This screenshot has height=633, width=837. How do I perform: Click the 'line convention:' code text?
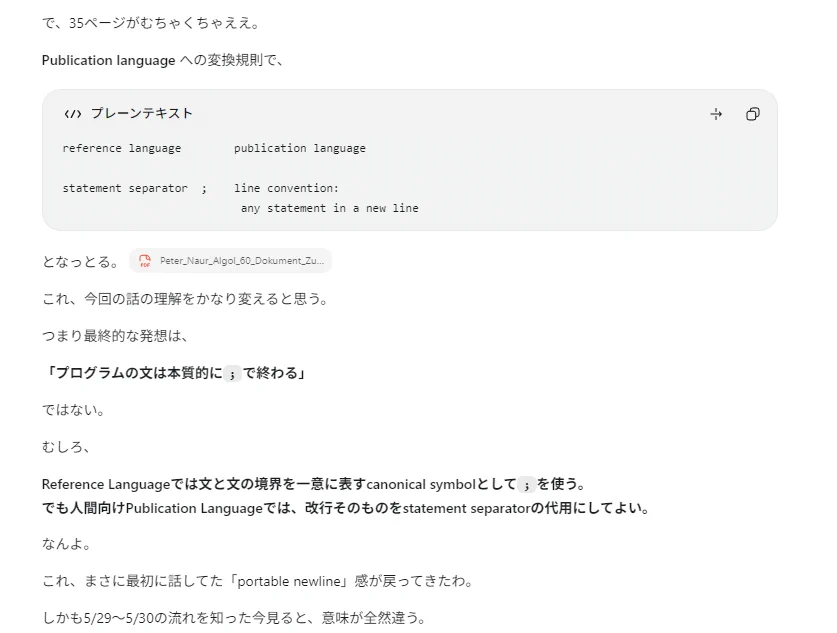tap(286, 188)
